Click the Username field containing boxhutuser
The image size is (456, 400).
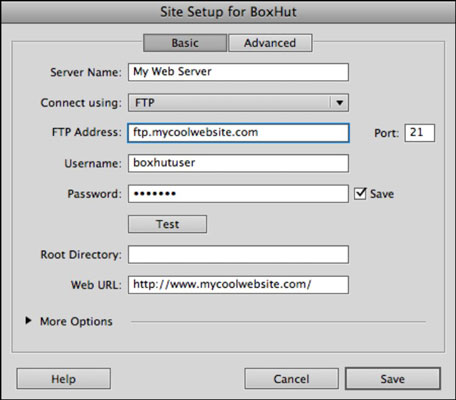(238, 163)
